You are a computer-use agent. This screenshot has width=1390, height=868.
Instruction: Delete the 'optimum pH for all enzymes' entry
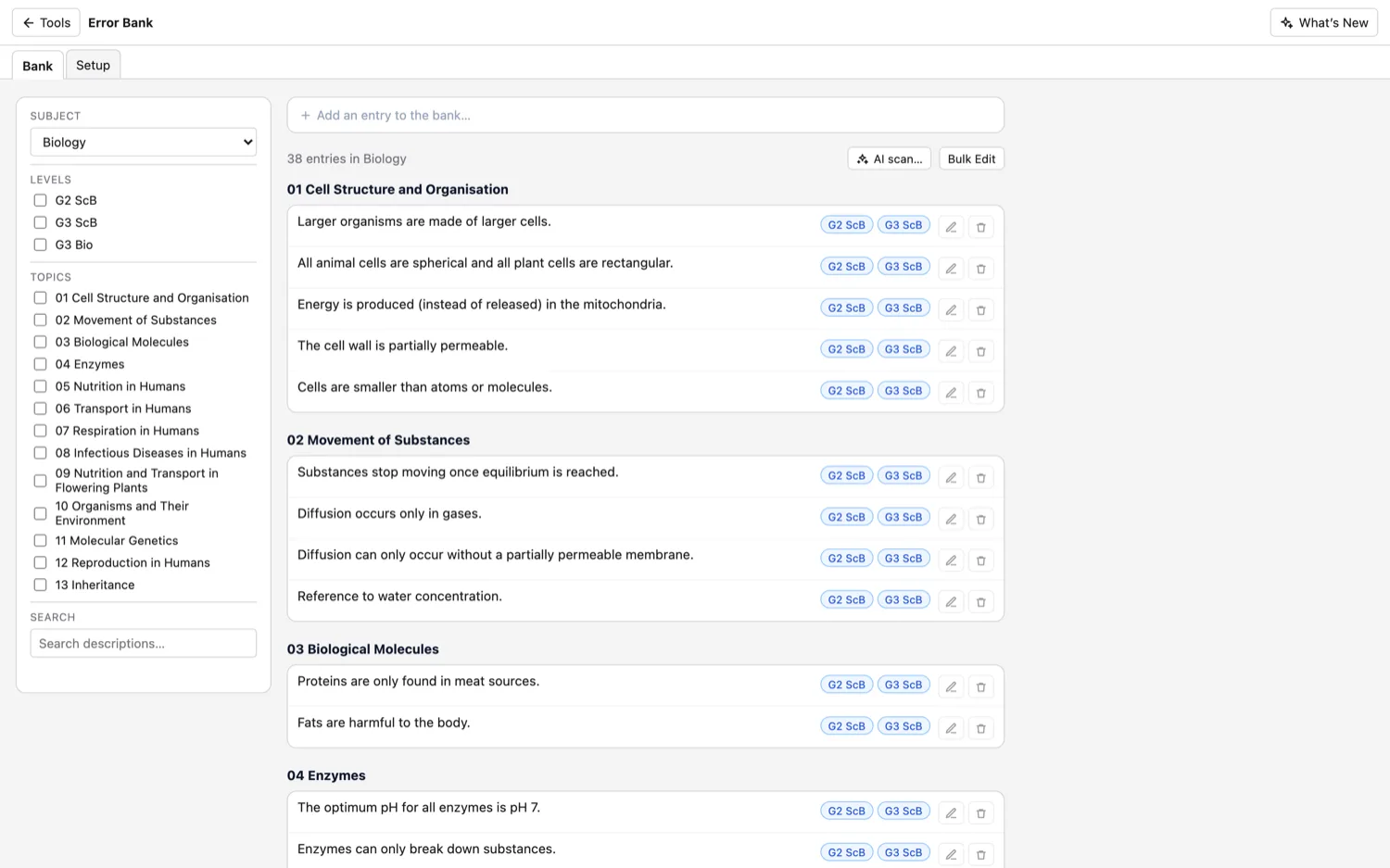click(x=980, y=813)
